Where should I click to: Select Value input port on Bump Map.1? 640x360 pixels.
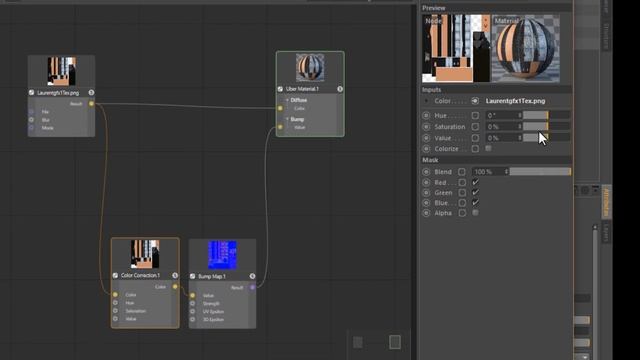pos(193,296)
